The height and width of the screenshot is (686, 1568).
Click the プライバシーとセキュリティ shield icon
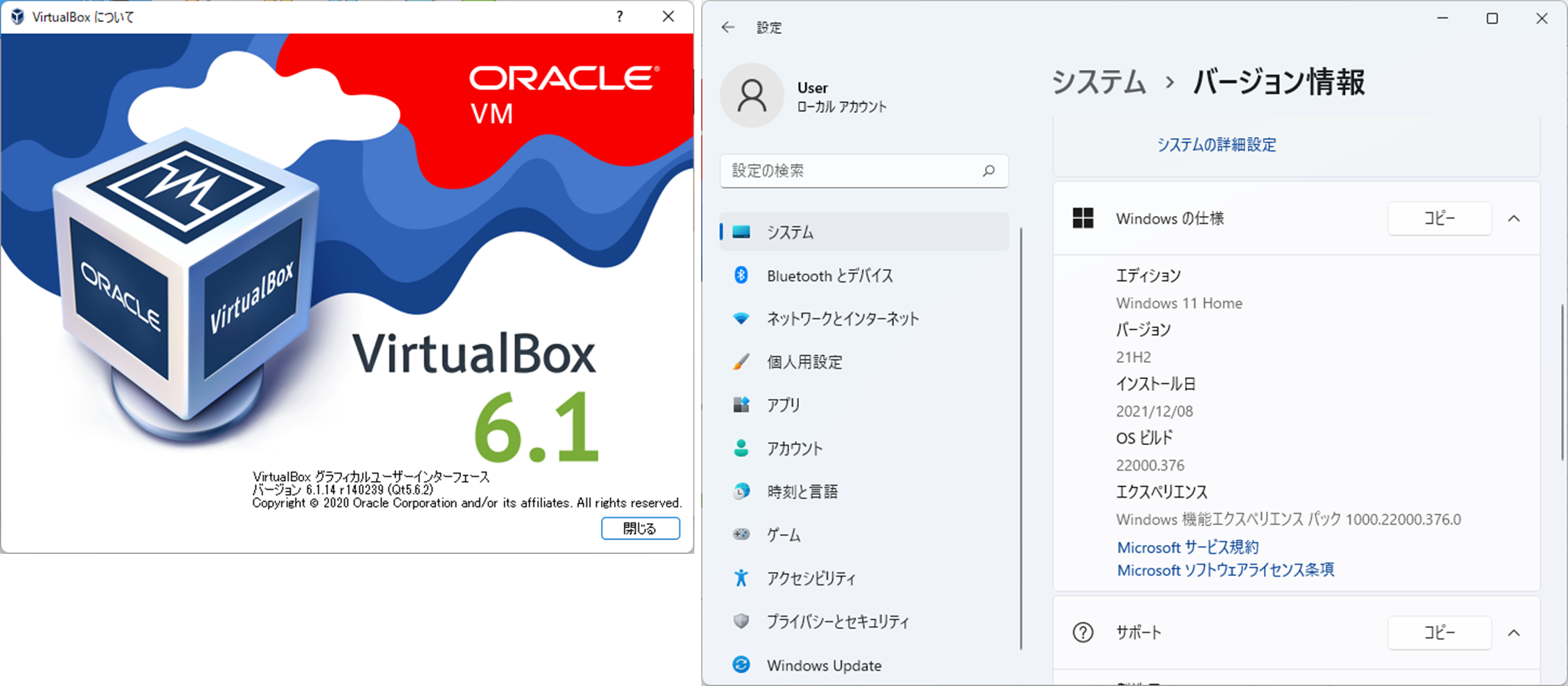[x=741, y=621]
